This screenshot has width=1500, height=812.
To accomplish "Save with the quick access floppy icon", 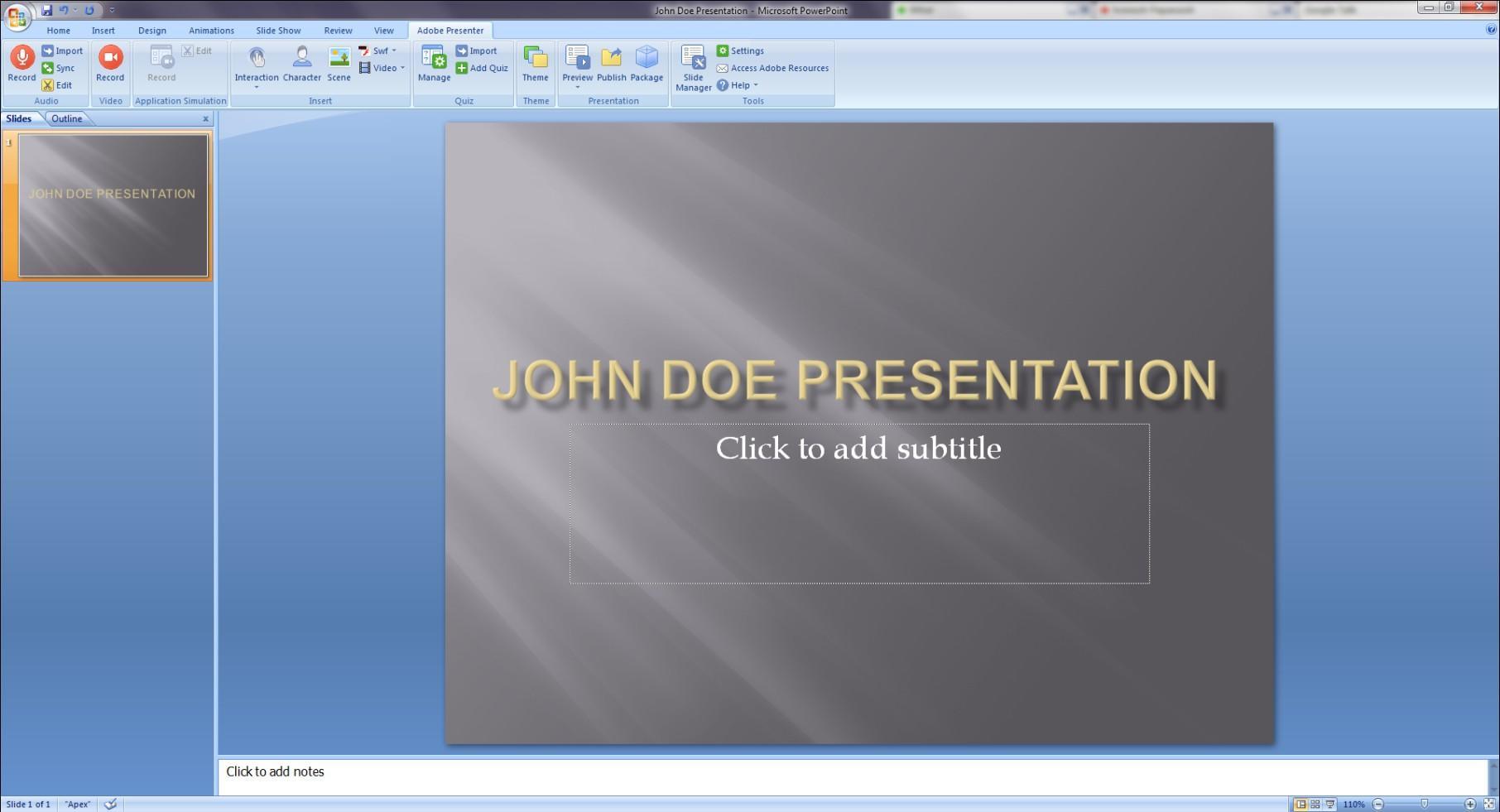I will click(46, 10).
